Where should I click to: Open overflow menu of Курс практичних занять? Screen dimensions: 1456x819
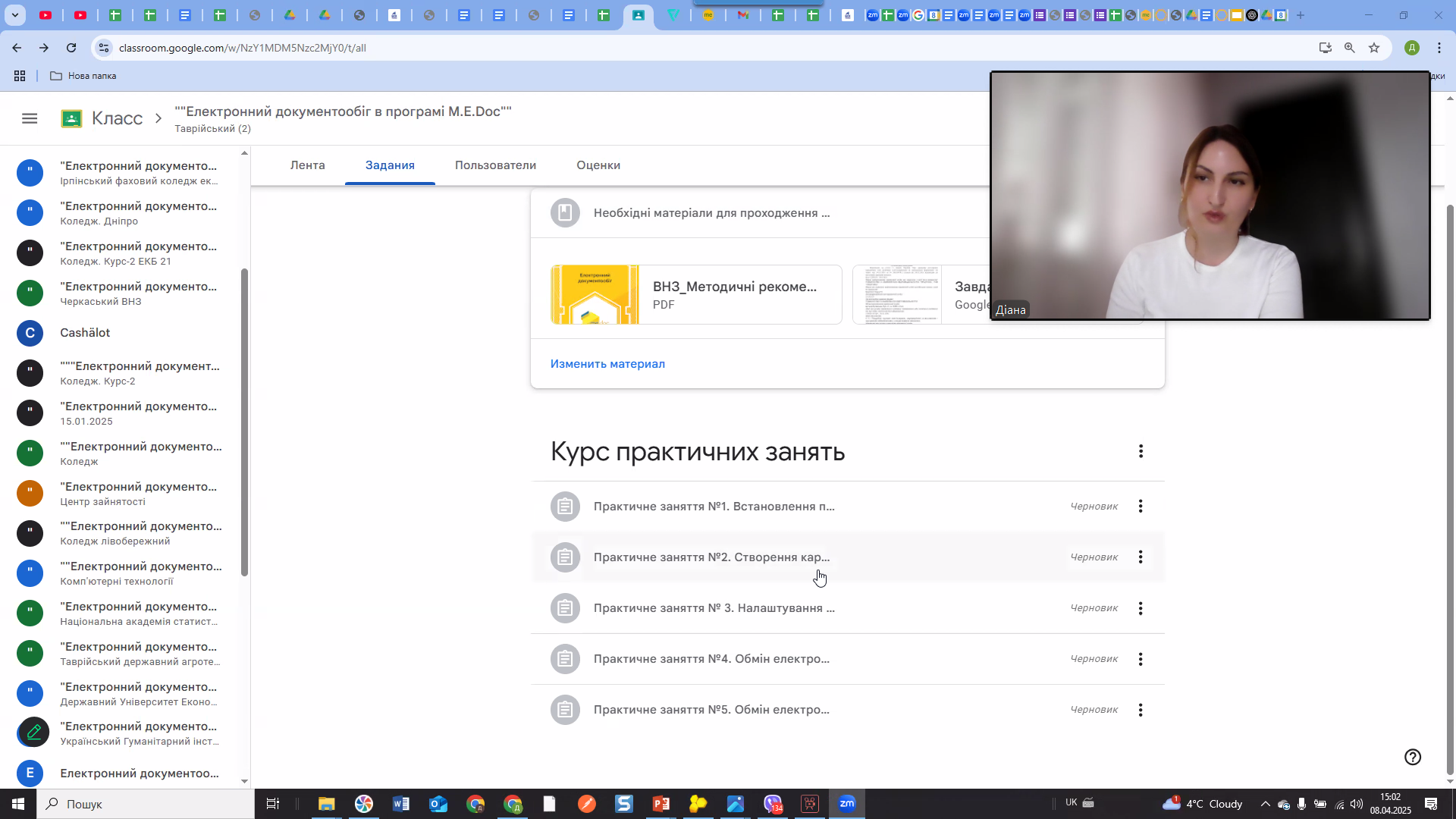click(x=1141, y=451)
